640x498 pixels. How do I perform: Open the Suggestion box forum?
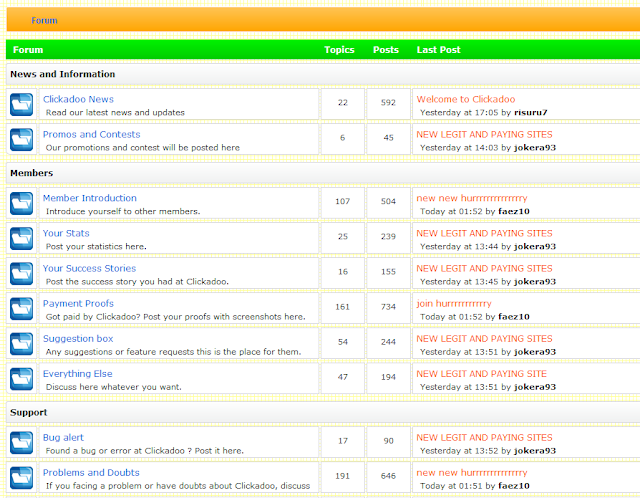tap(78, 338)
